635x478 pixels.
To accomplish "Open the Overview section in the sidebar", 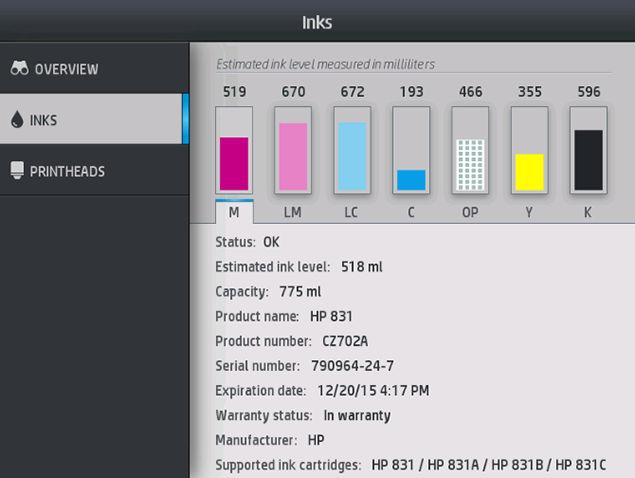I will click(94, 68).
